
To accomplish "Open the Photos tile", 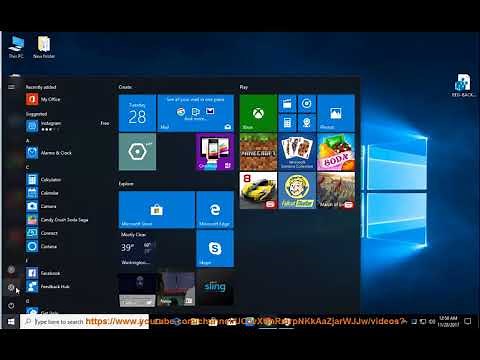I will click(x=336, y=113).
